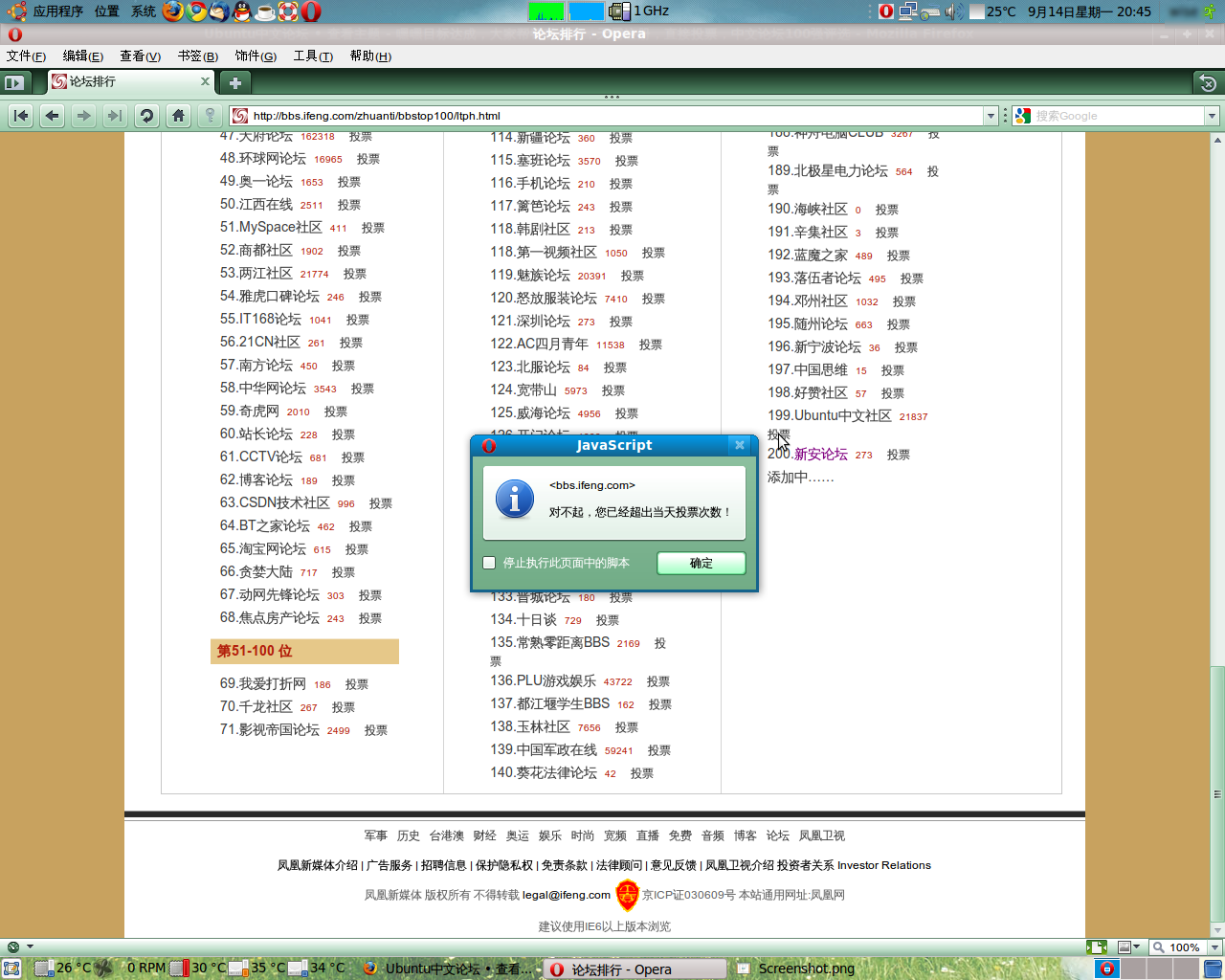
Task: Tick the 停止执行此页面中的脚本 checkbox
Action: (489, 563)
